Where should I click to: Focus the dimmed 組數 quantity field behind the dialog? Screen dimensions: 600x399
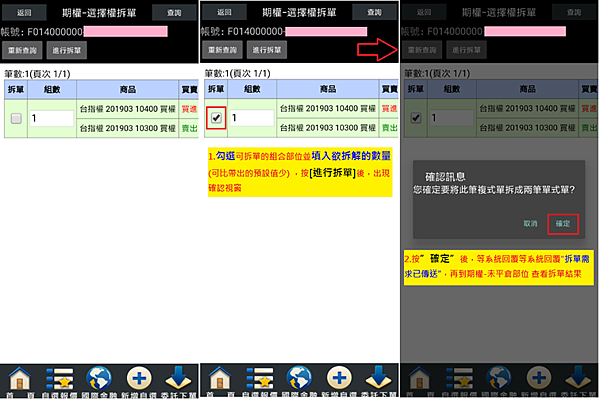pos(452,118)
